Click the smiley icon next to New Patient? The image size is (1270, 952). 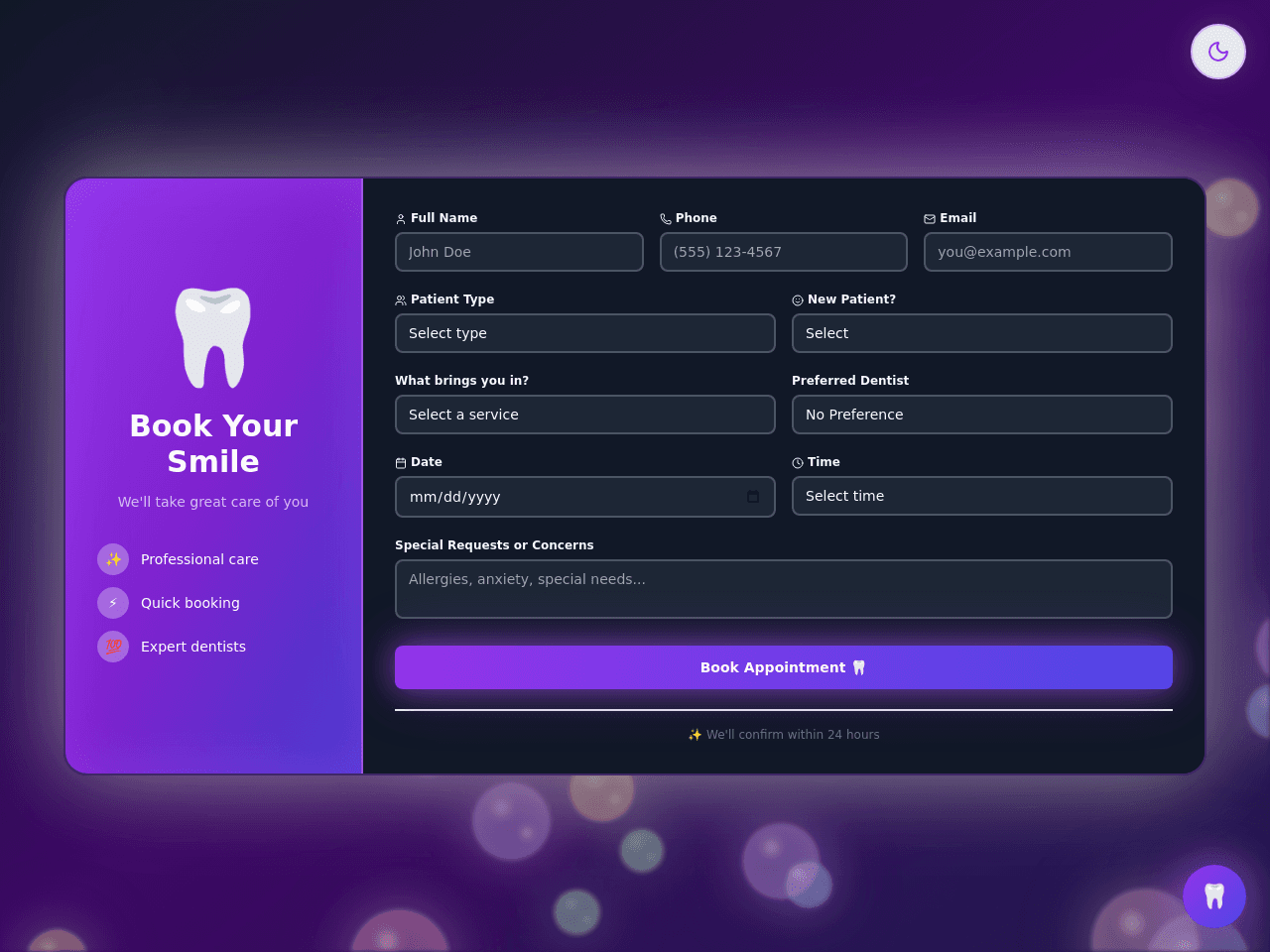click(x=798, y=300)
